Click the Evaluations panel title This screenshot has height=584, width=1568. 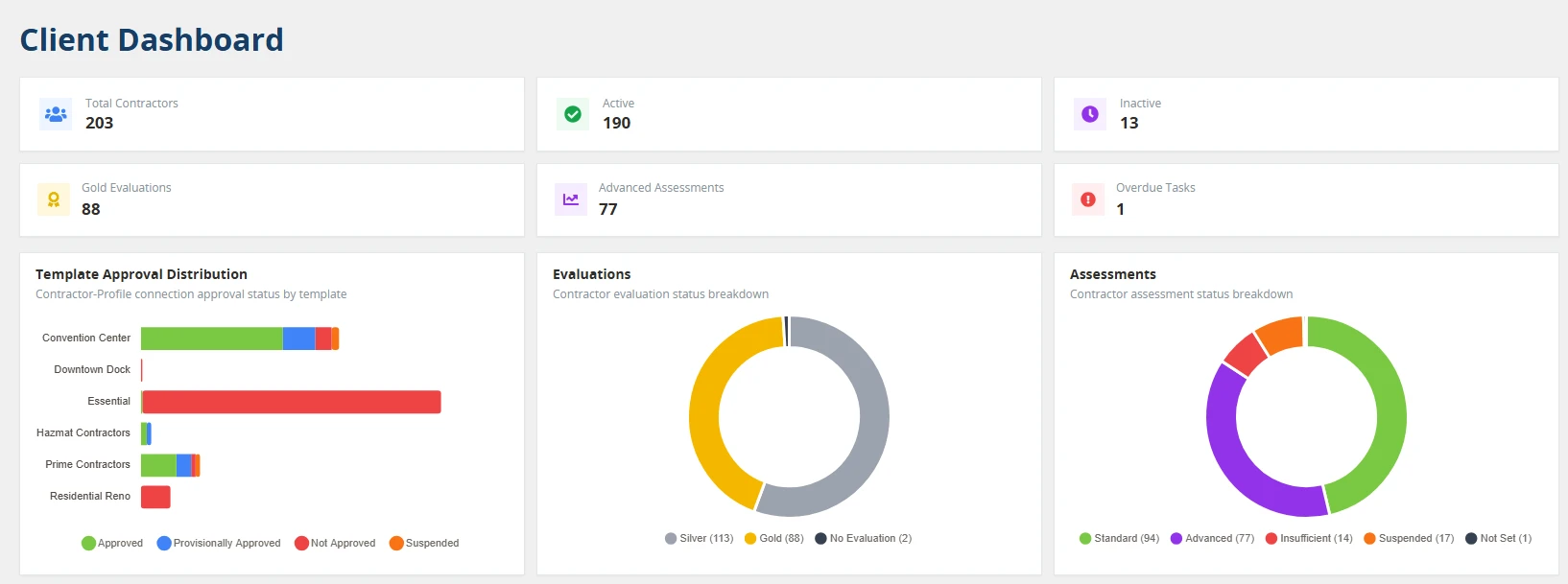[x=592, y=274]
